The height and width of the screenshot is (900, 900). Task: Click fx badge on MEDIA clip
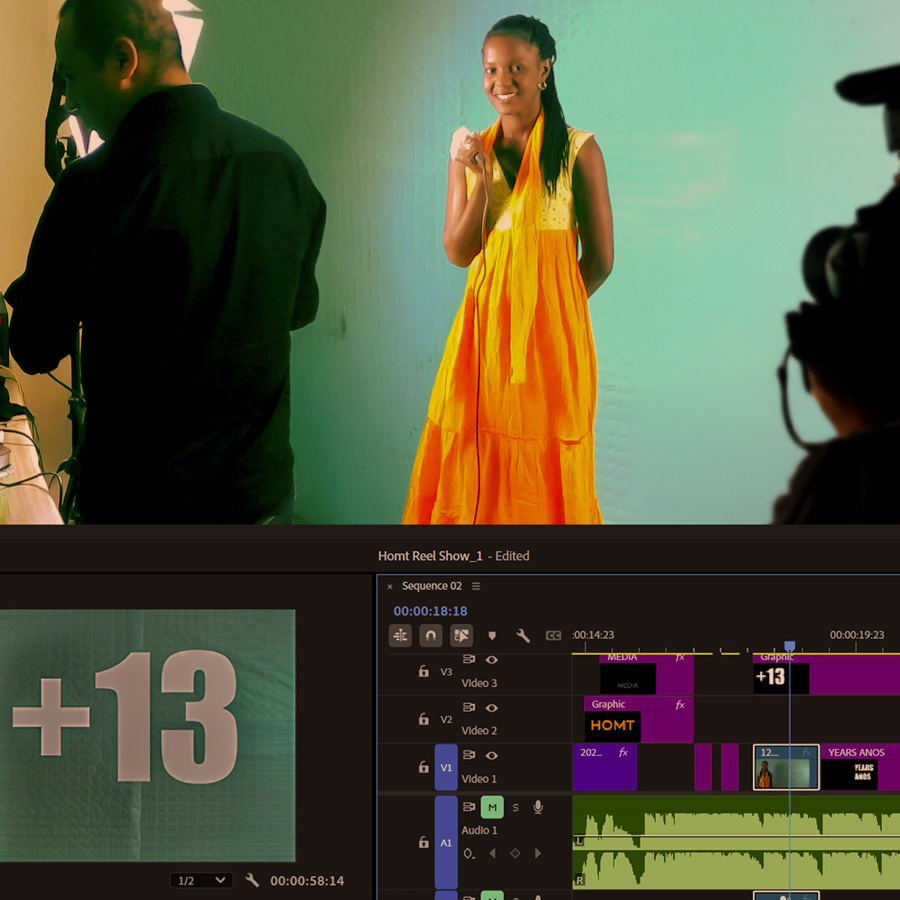tap(680, 657)
